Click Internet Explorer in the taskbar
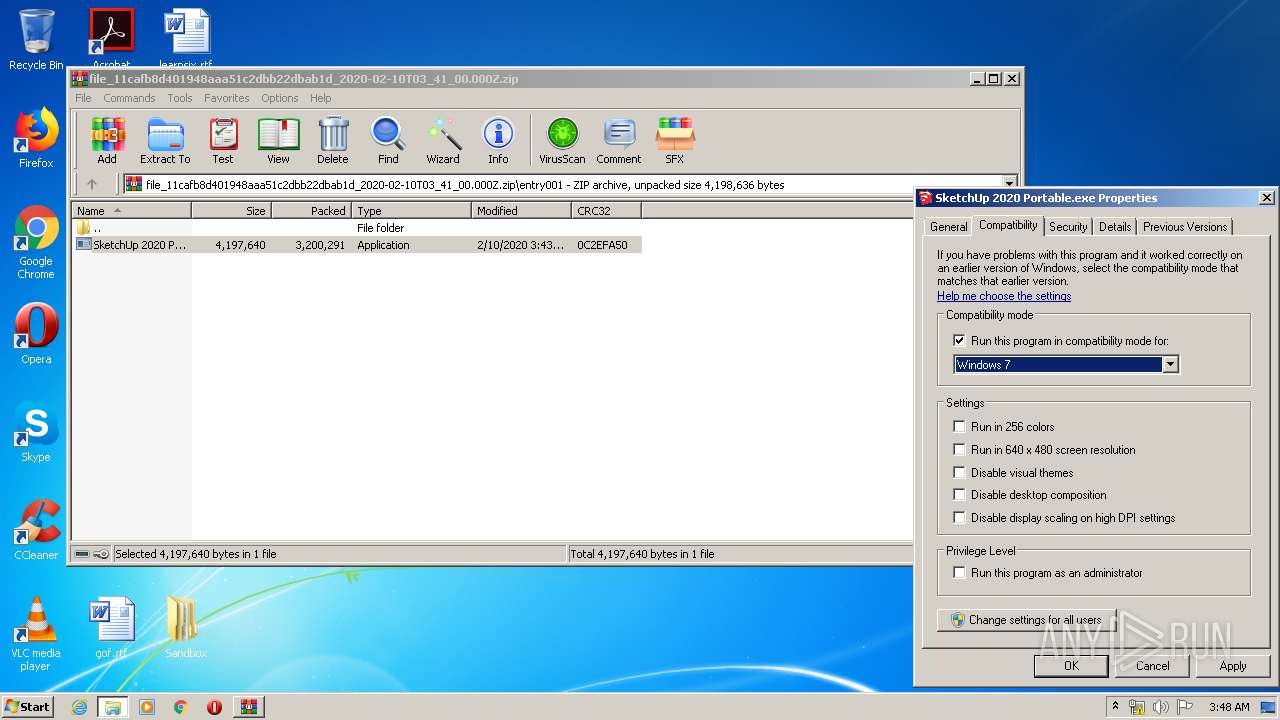The image size is (1280, 720). (x=79, y=707)
